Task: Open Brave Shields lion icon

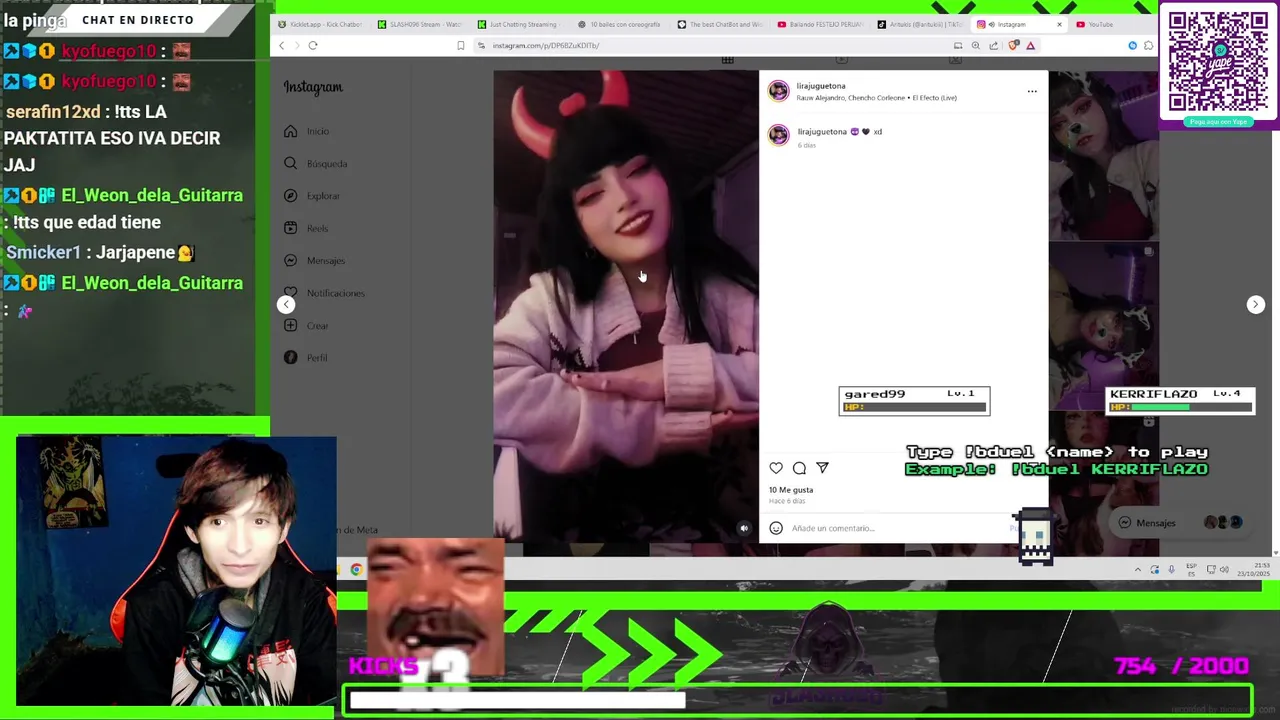Action: (1013, 45)
